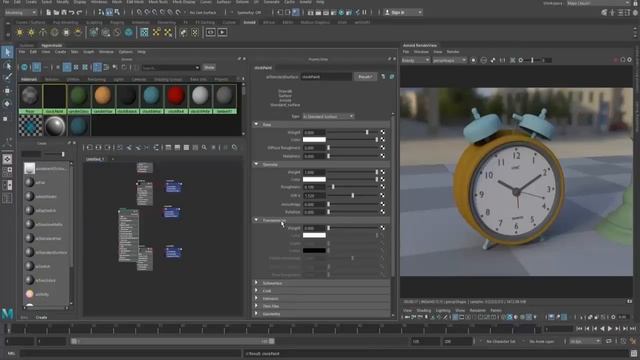Open the Script Editor icon at bottom right
Image resolution: width=640 pixels, height=360 pixels.
[634, 353]
